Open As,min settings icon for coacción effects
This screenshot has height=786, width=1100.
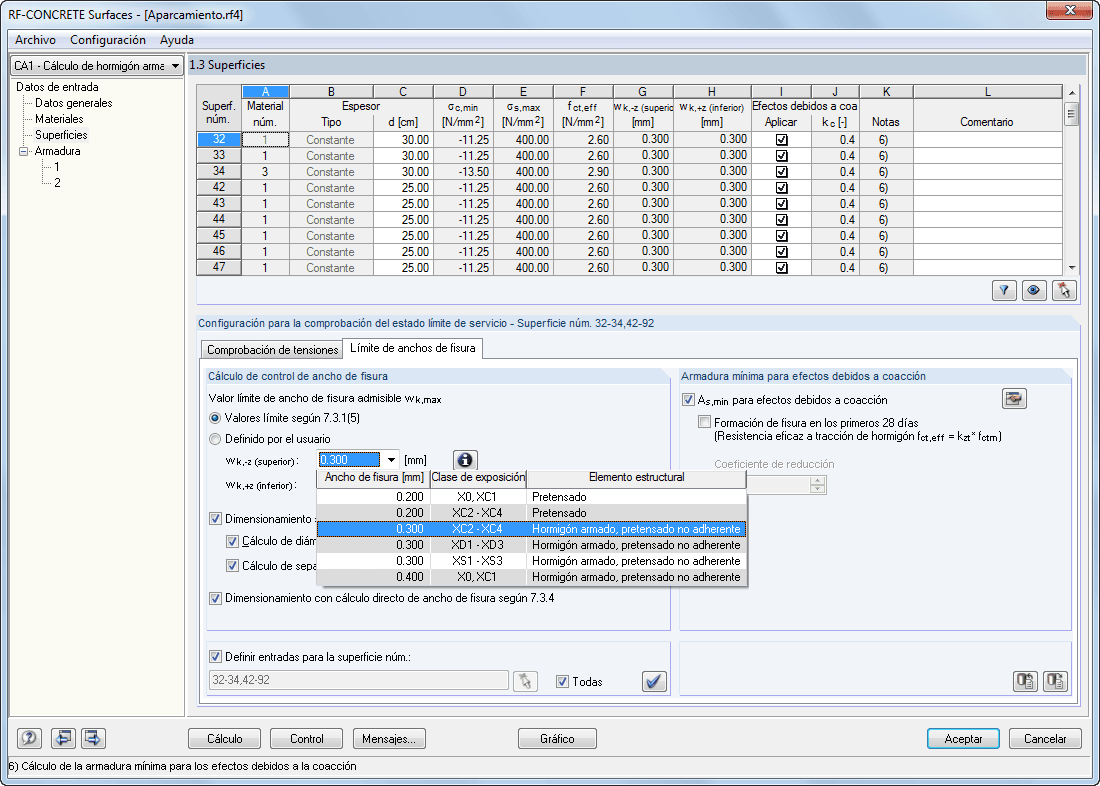(1014, 399)
